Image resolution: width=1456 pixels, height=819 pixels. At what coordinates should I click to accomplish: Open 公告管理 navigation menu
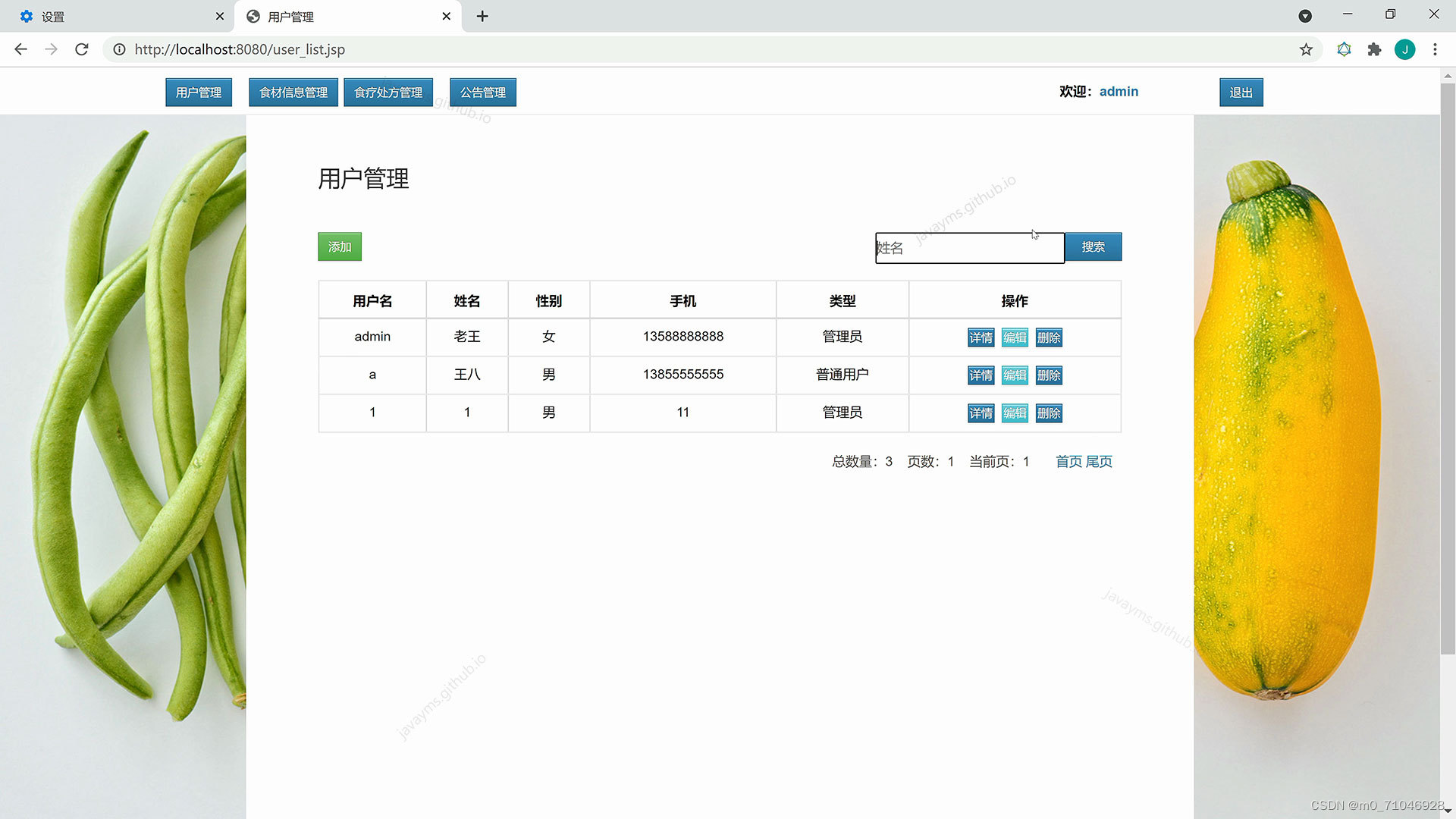point(482,93)
